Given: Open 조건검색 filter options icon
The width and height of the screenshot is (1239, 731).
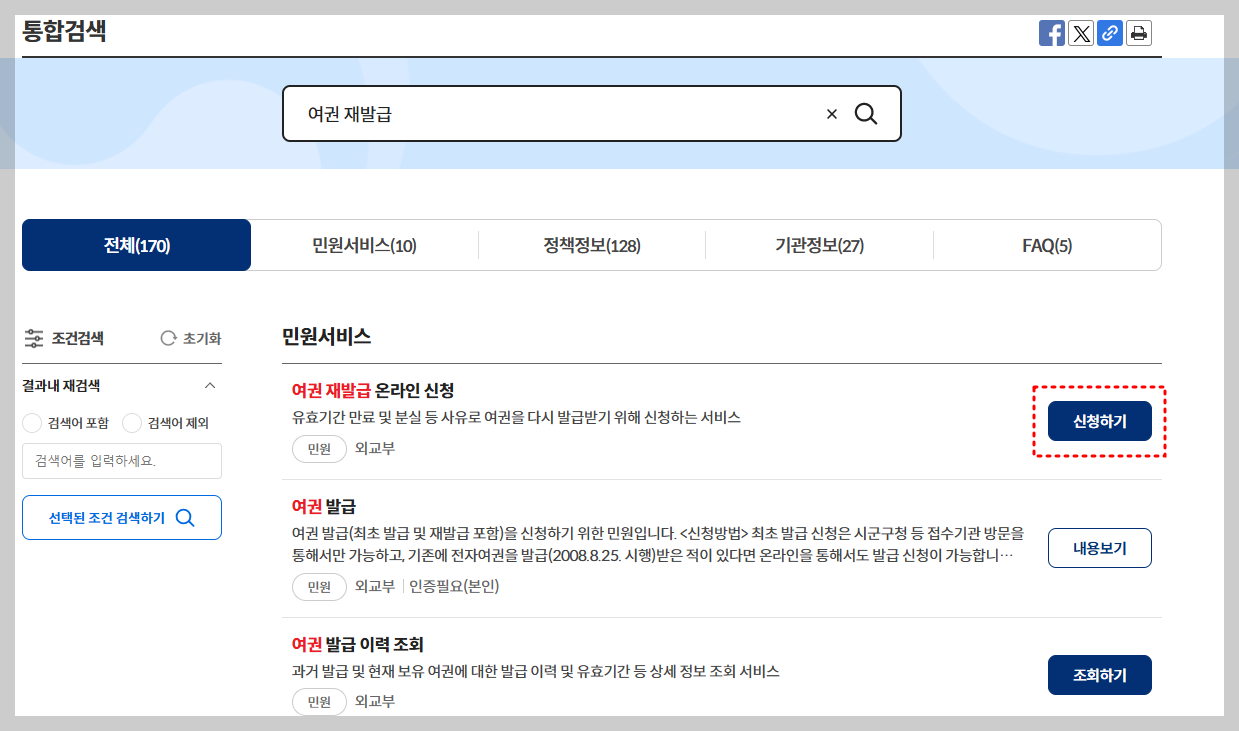Looking at the screenshot, I should tap(34, 338).
